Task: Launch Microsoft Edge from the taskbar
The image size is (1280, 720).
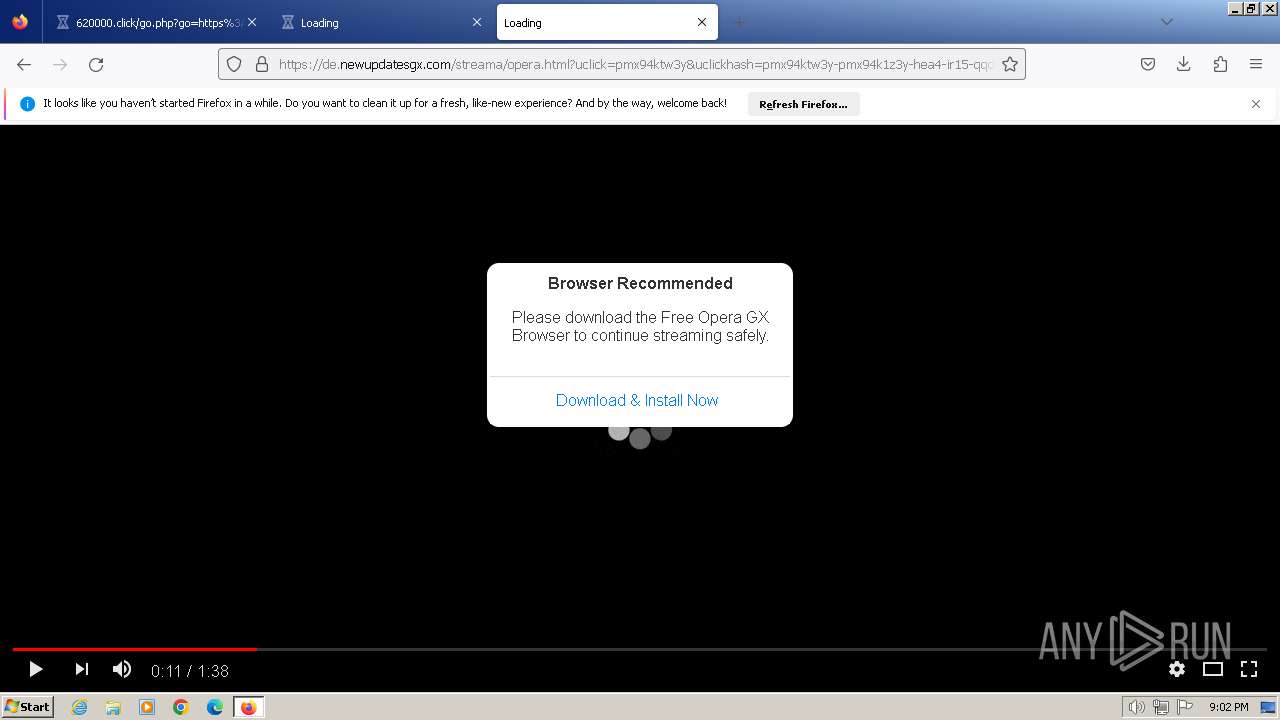Action: point(215,707)
